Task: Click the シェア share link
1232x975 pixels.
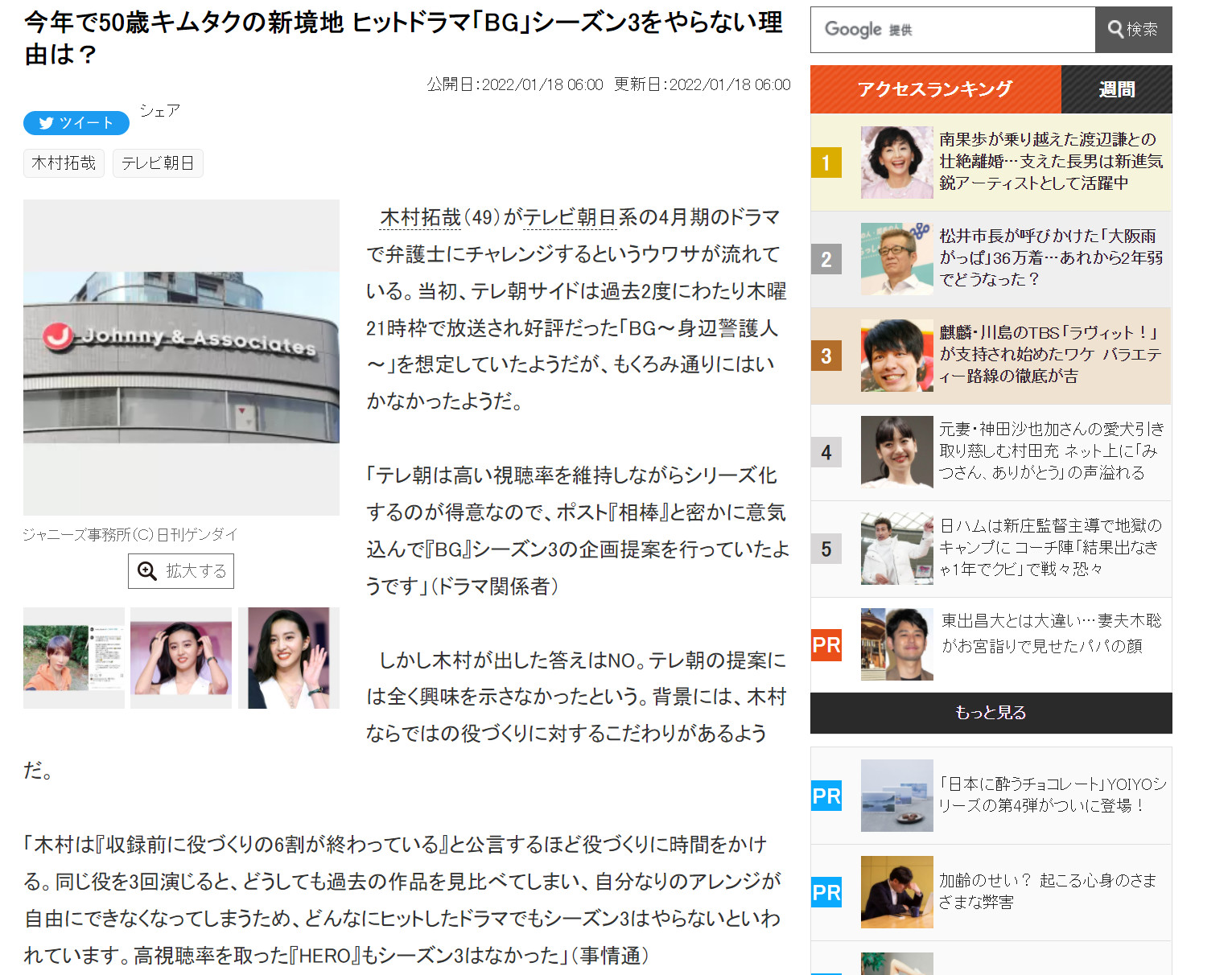Action: (x=159, y=110)
